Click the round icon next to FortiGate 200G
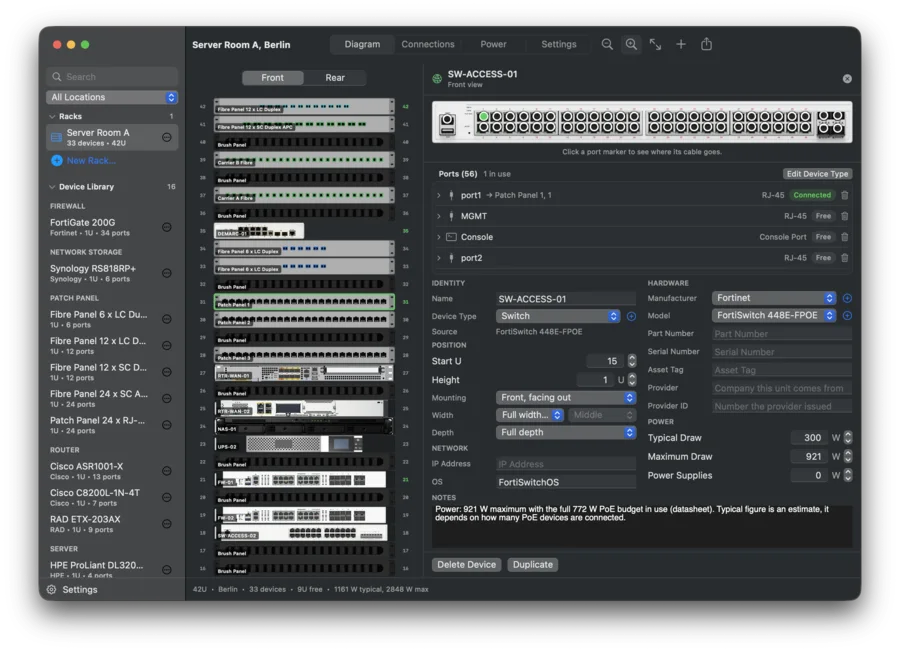Screen dimensions: 900x652 point(166,227)
